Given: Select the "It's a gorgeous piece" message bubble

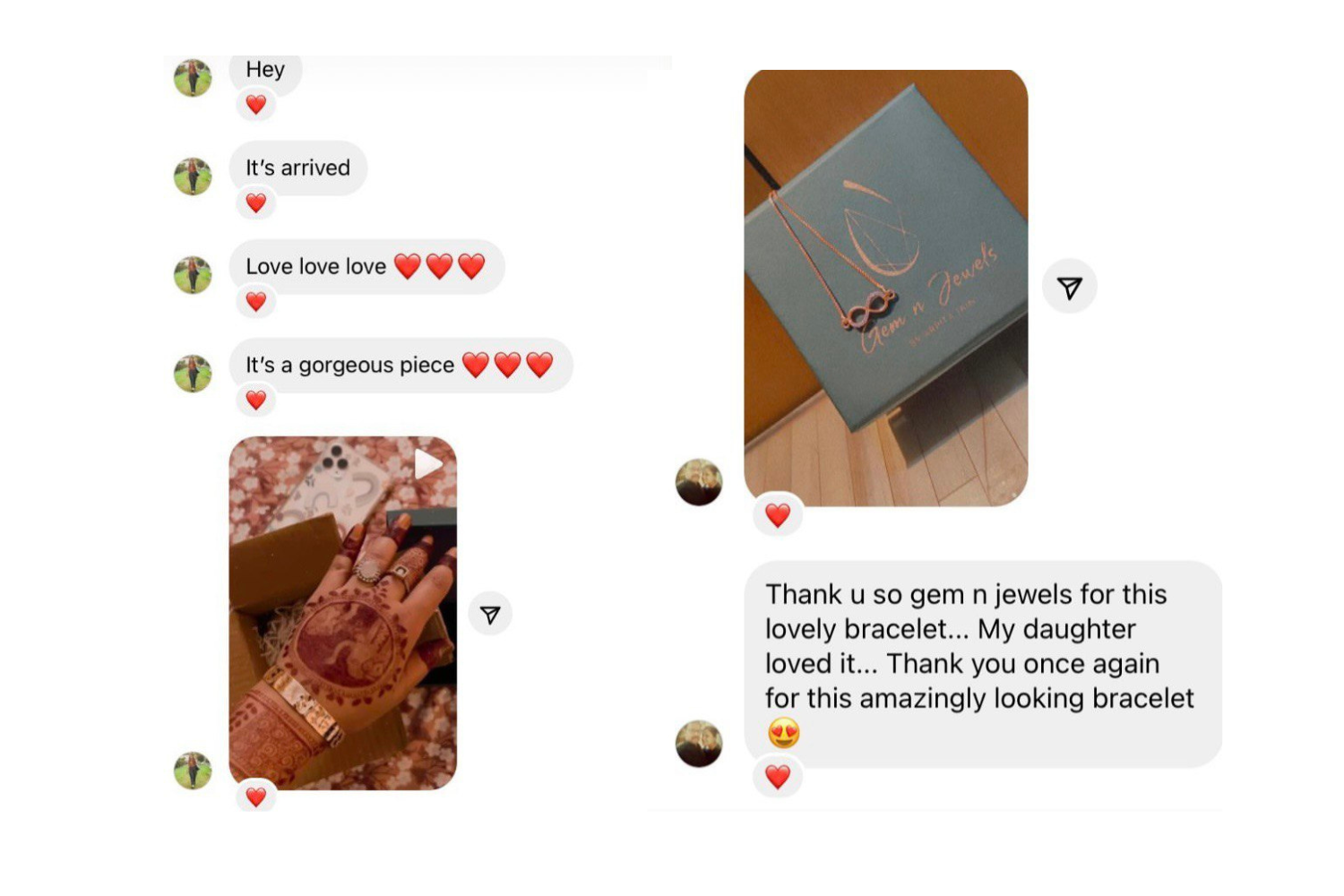Looking at the screenshot, I should pyautogui.click(x=401, y=365).
